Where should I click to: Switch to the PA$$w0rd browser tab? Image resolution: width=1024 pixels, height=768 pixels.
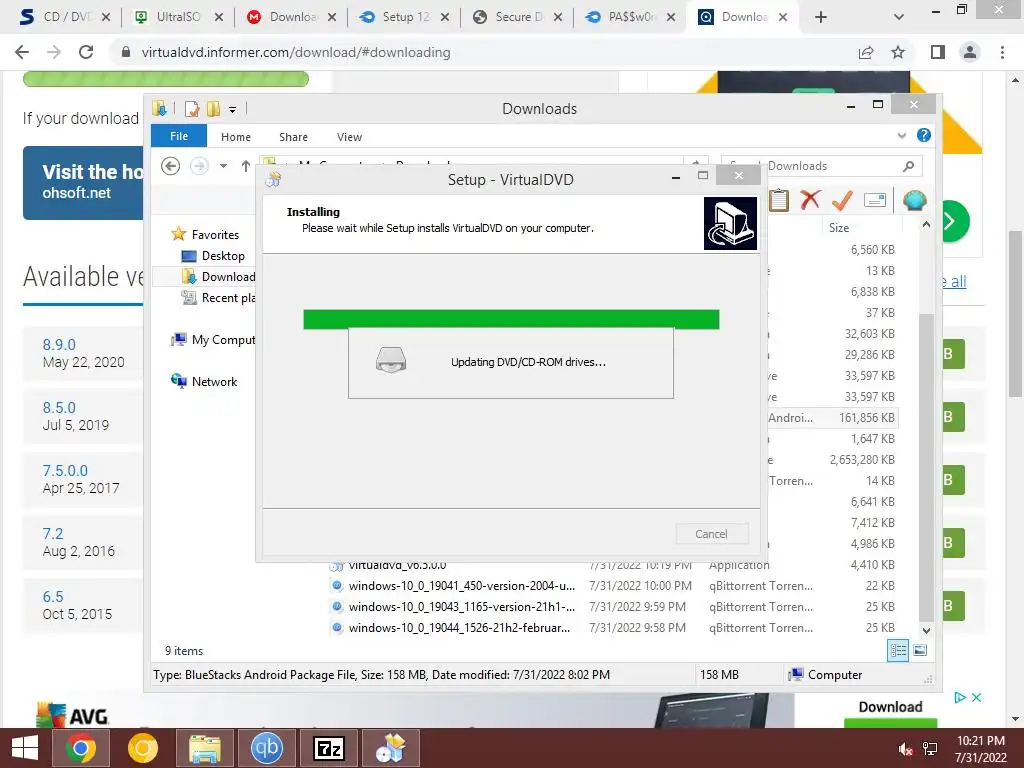coord(632,17)
